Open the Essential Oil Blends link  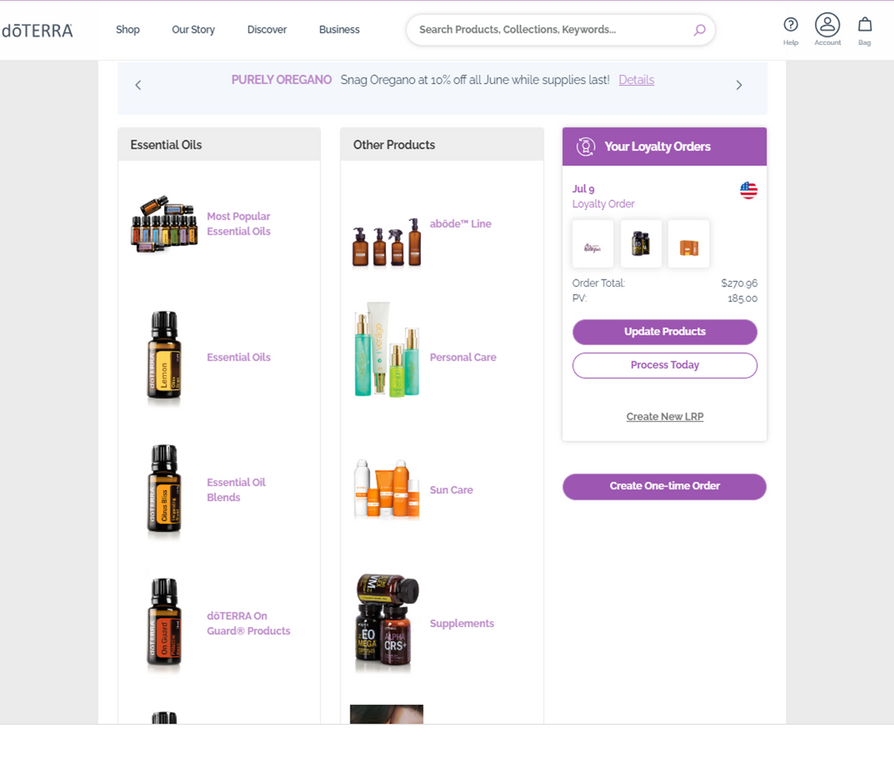(x=236, y=490)
